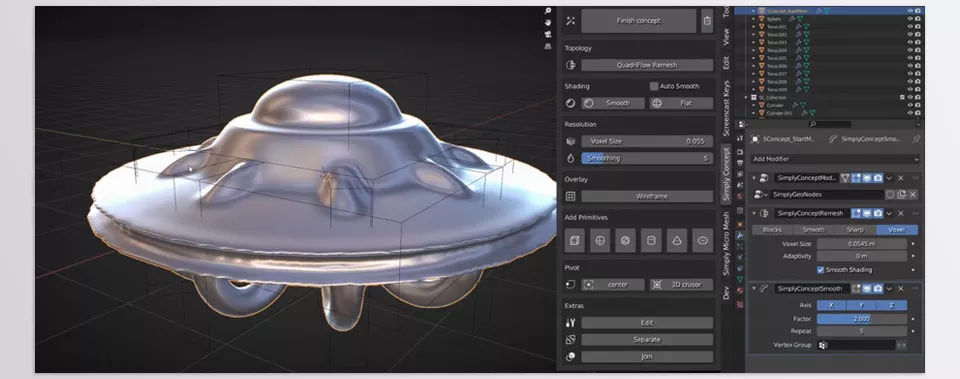Hide Torus.001 in viewport via eye icon
Image resolution: width=960 pixels, height=379 pixels.
tap(910, 27)
